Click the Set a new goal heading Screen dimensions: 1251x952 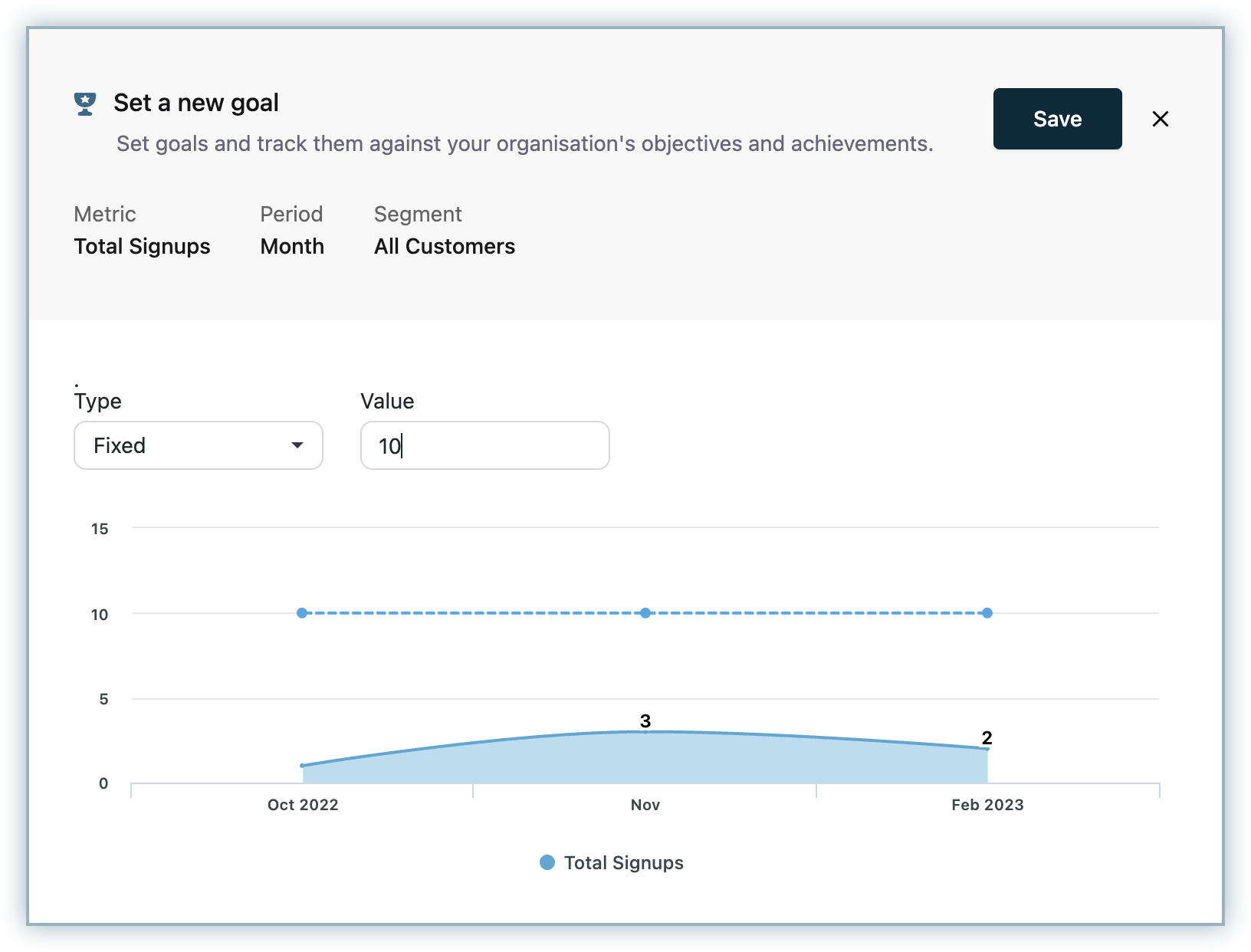tap(196, 103)
